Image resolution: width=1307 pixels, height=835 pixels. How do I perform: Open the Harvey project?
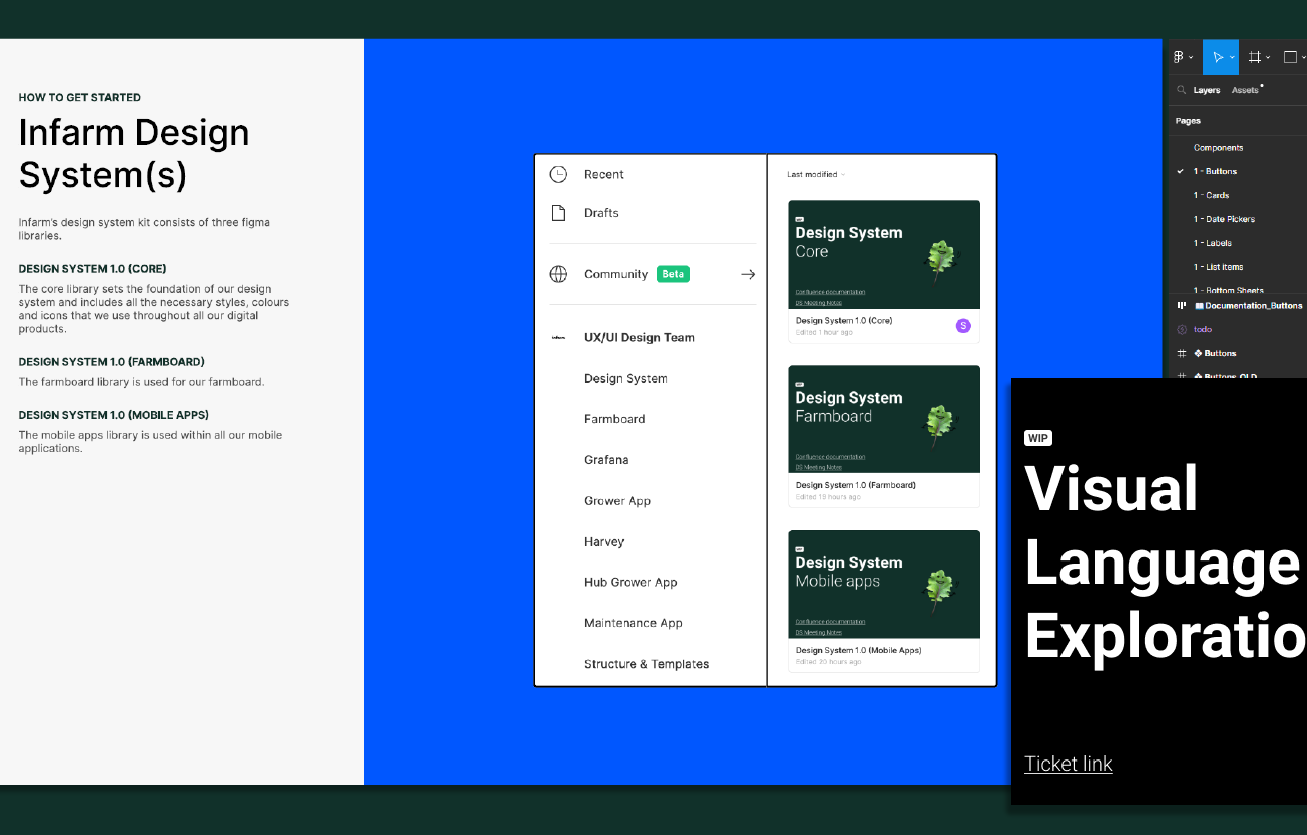[x=604, y=542]
